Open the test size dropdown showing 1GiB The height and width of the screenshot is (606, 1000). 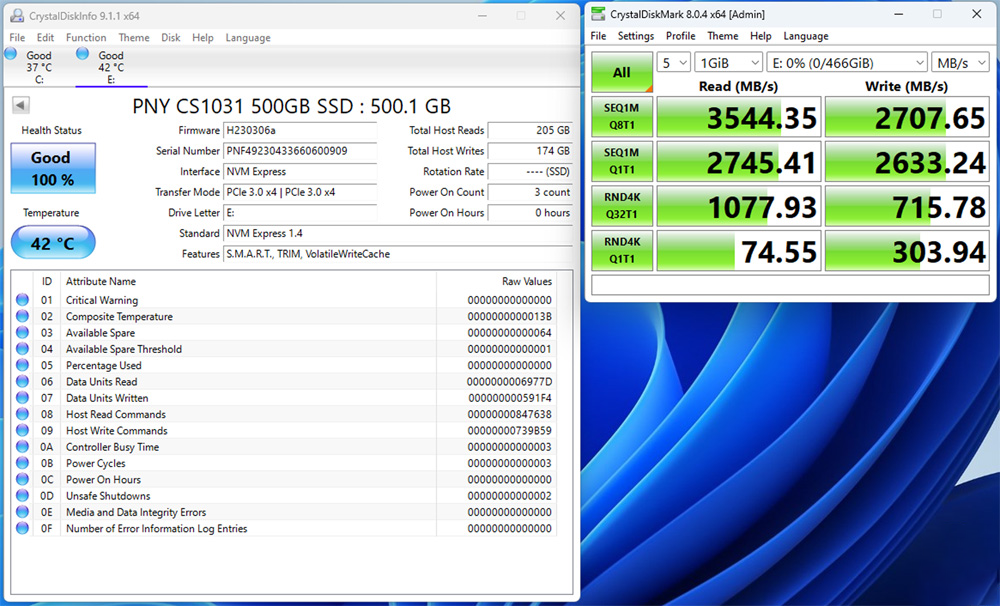[x=728, y=63]
